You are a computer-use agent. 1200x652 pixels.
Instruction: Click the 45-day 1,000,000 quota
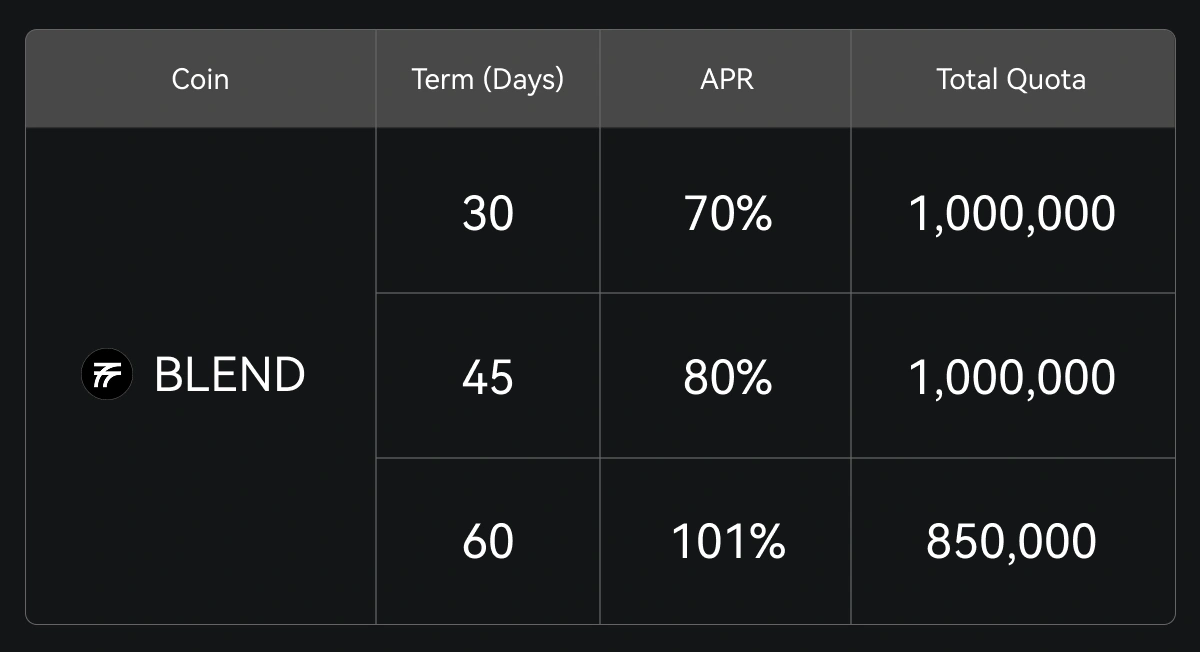tap(1011, 377)
